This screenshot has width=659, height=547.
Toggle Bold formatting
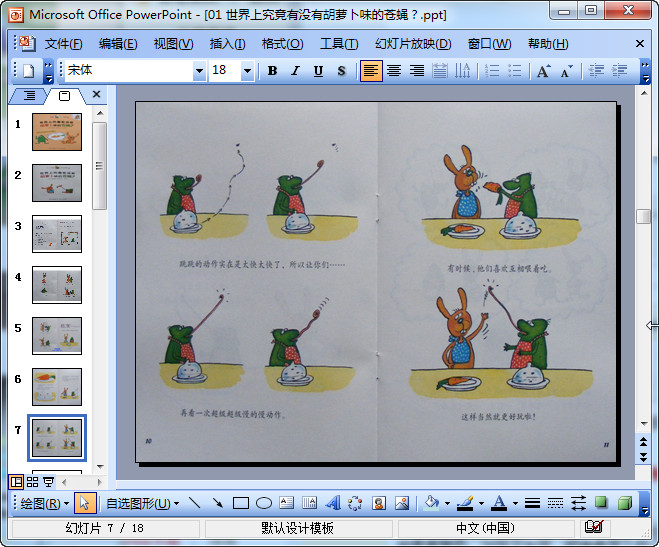272,71
